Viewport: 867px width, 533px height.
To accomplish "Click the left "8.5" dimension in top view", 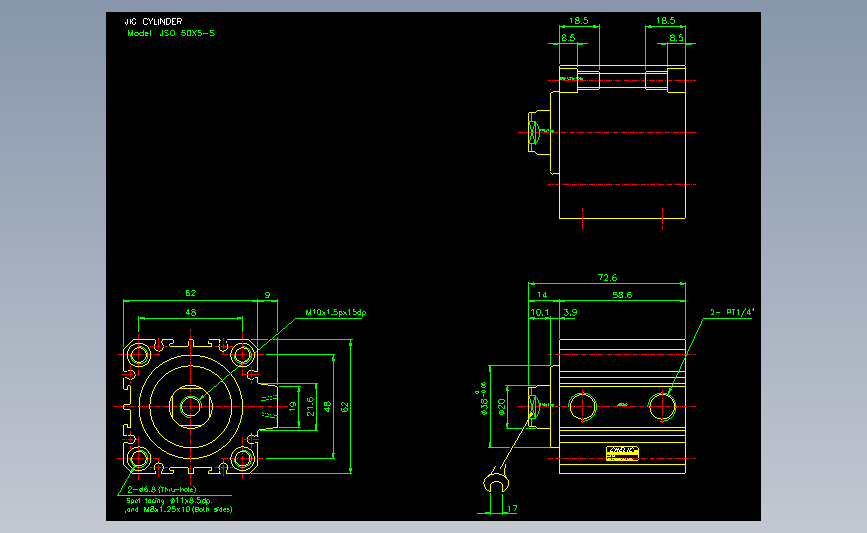I will (x=568, y=38).
